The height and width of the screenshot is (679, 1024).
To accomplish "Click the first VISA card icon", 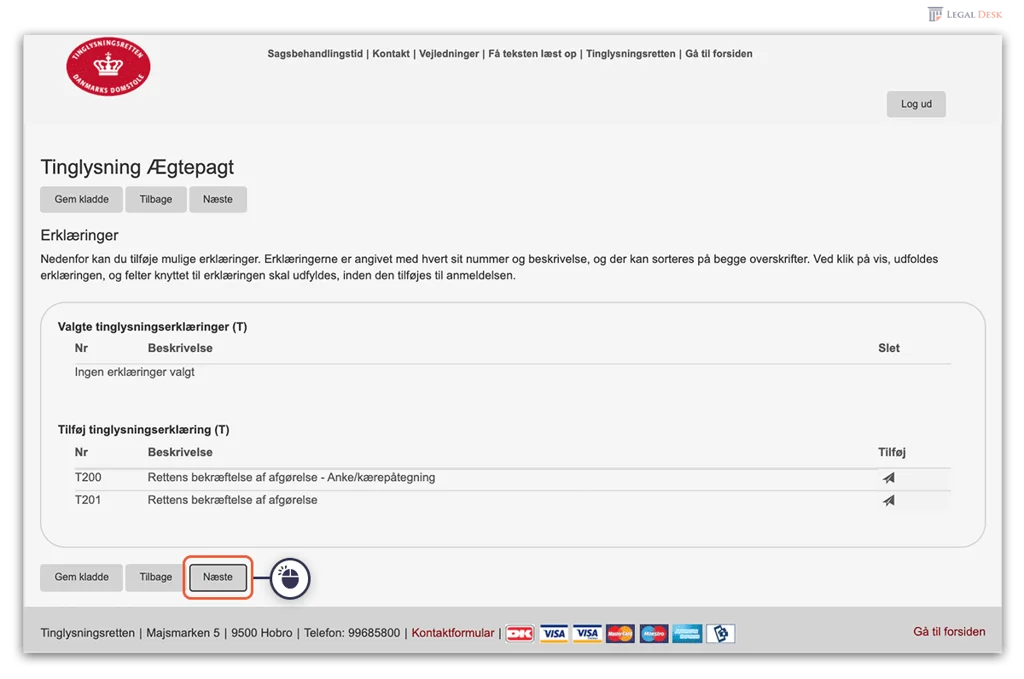I will 554,633.
